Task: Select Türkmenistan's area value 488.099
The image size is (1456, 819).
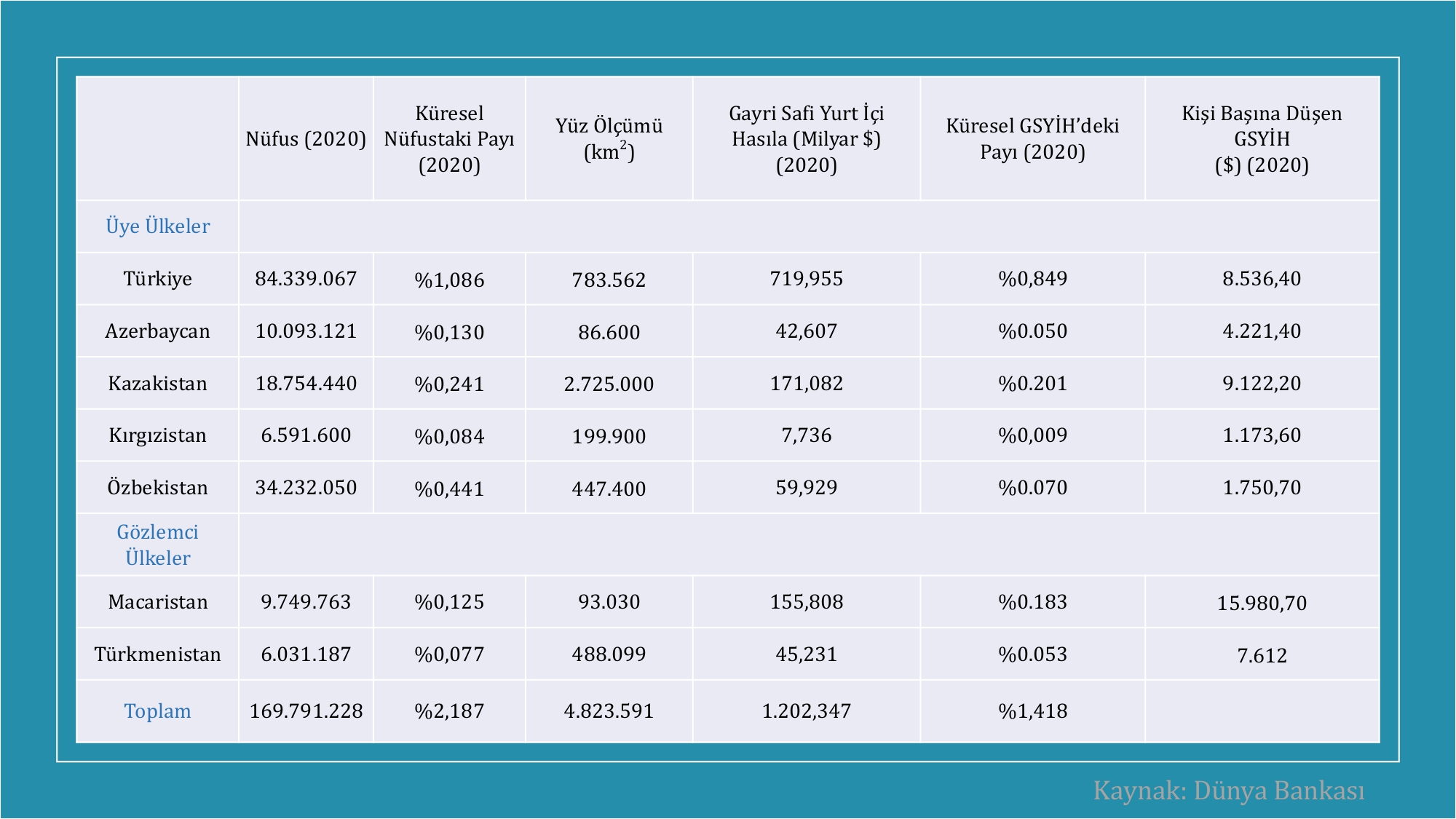Action: pos(609,654)
